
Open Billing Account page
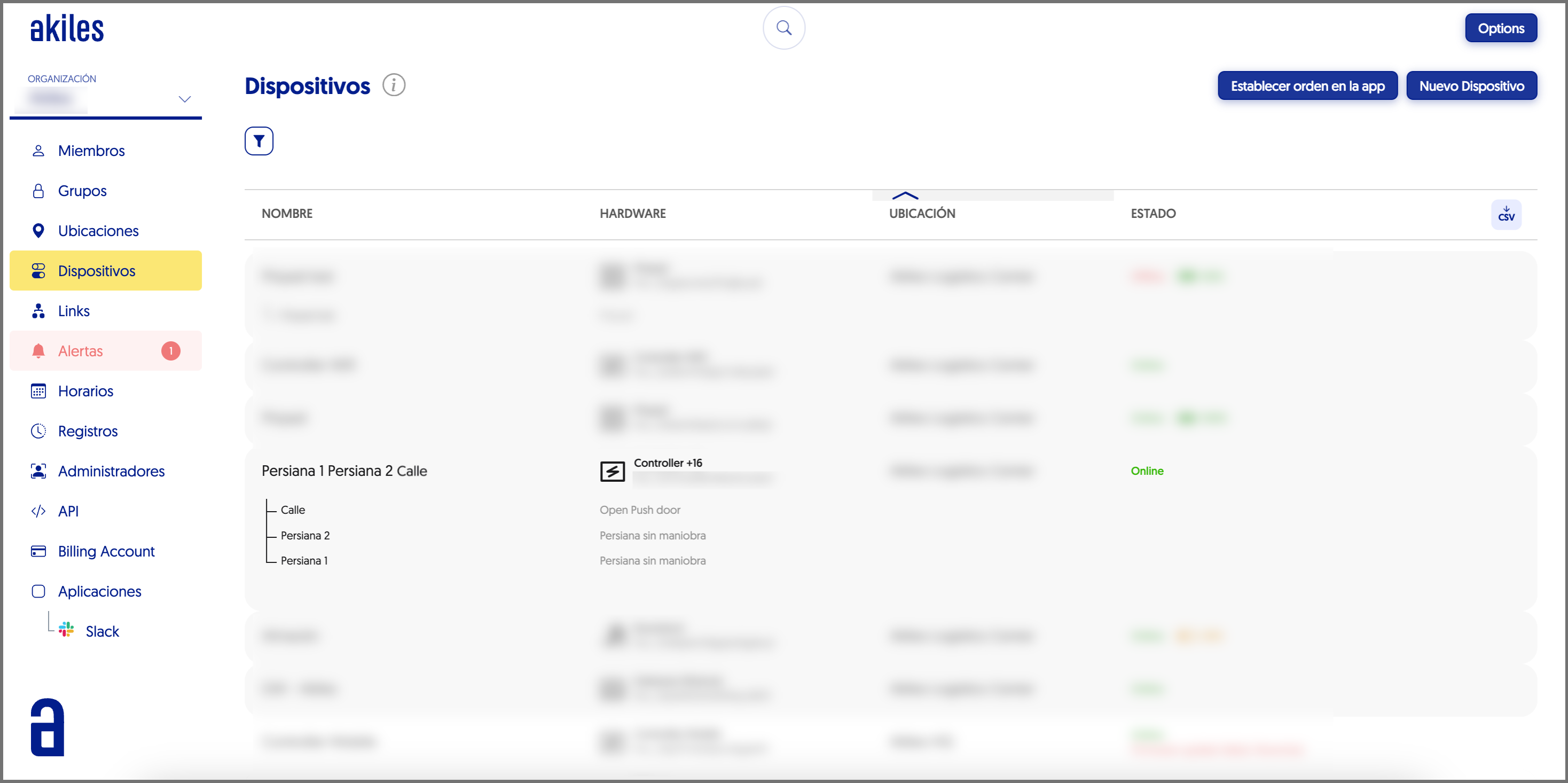tap(106, 551)
